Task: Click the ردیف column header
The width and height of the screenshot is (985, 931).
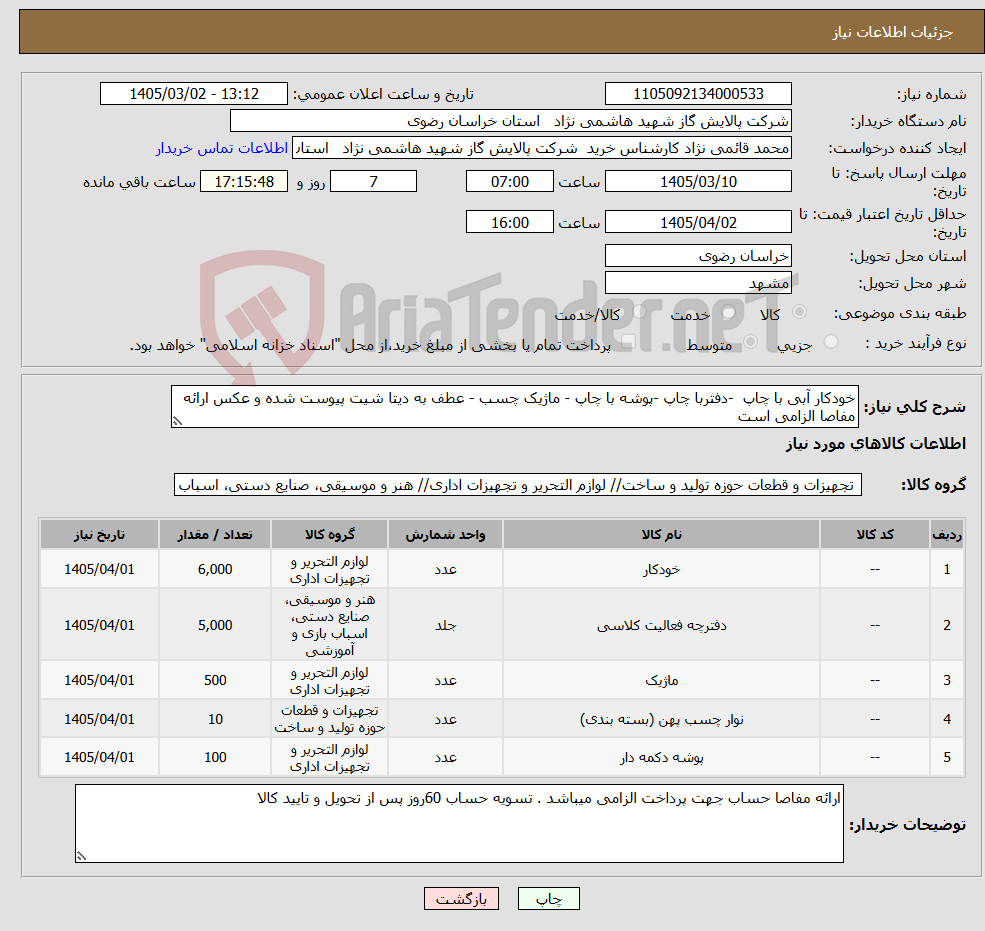Action: tap(947, 535)
